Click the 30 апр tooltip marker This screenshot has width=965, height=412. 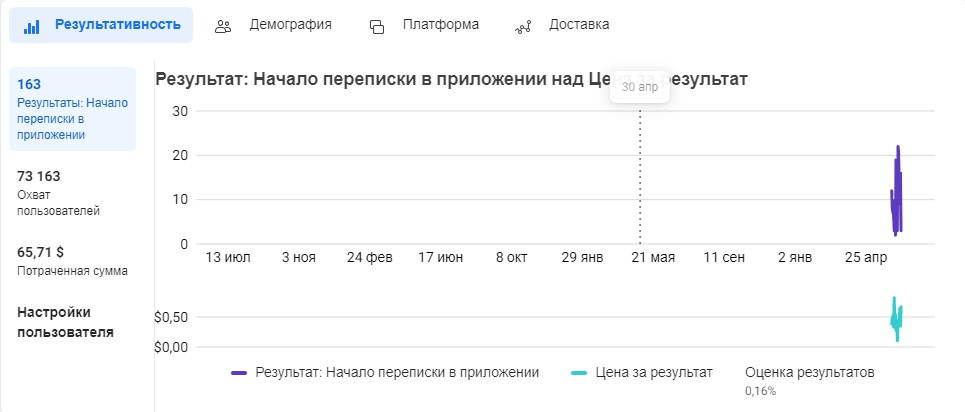[x=640, y=87]
